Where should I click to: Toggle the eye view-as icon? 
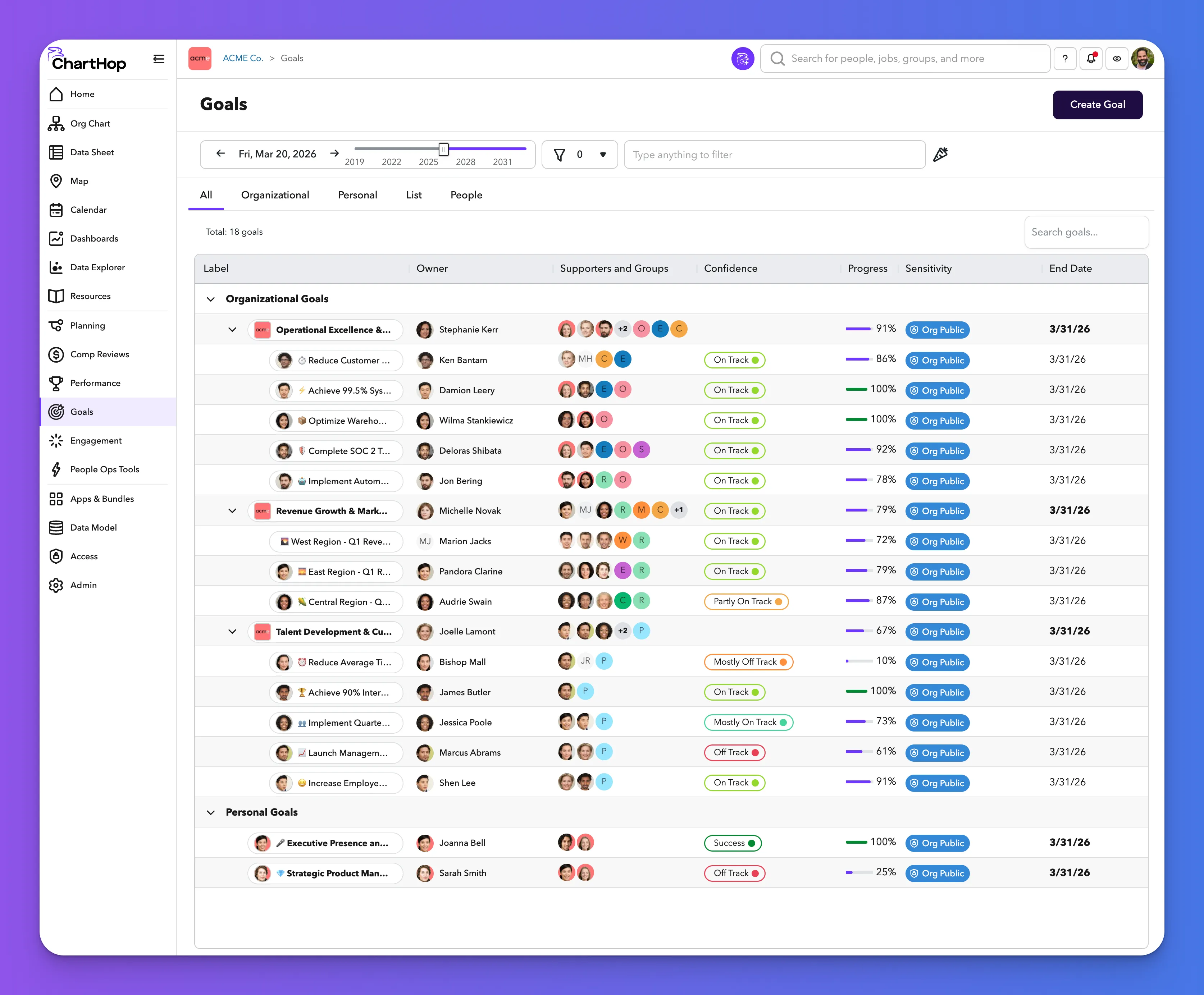[1117, 59]
